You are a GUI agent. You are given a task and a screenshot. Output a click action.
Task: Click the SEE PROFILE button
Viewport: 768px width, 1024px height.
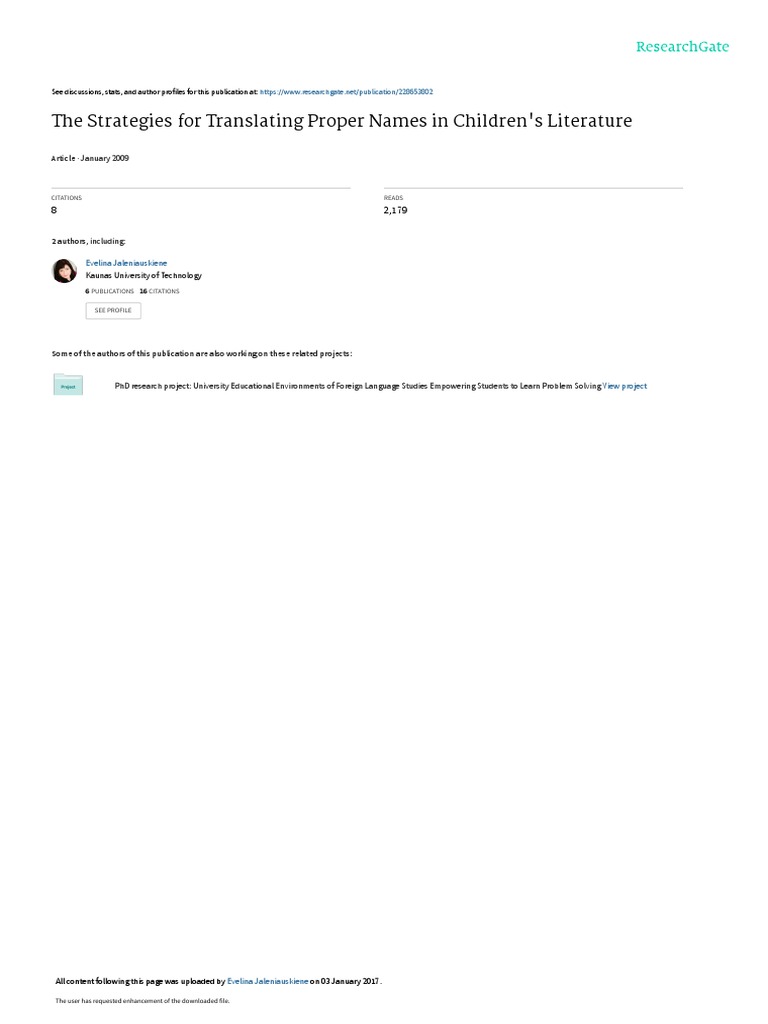coord(113,310)
